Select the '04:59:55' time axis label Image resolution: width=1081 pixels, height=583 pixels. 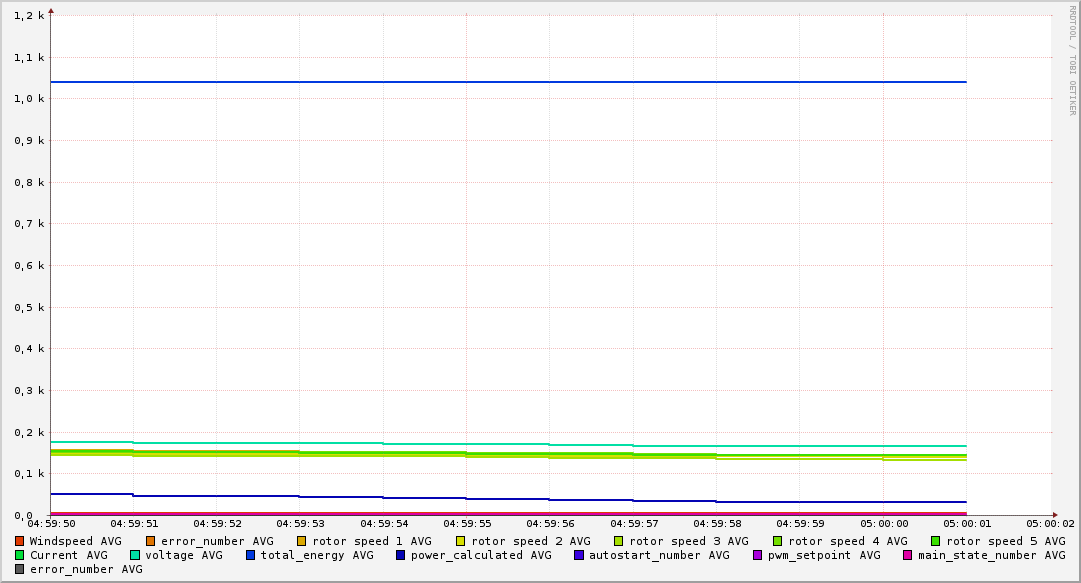[467, 524]
